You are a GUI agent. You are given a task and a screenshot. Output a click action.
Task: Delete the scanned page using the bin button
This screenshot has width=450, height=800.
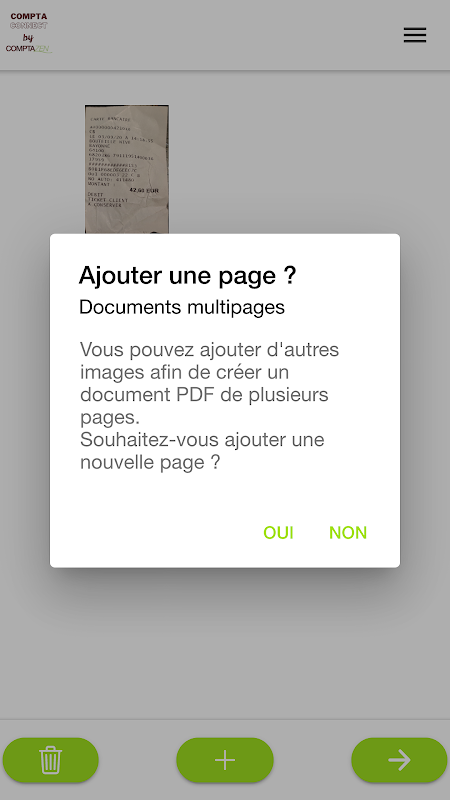[51, 760]
